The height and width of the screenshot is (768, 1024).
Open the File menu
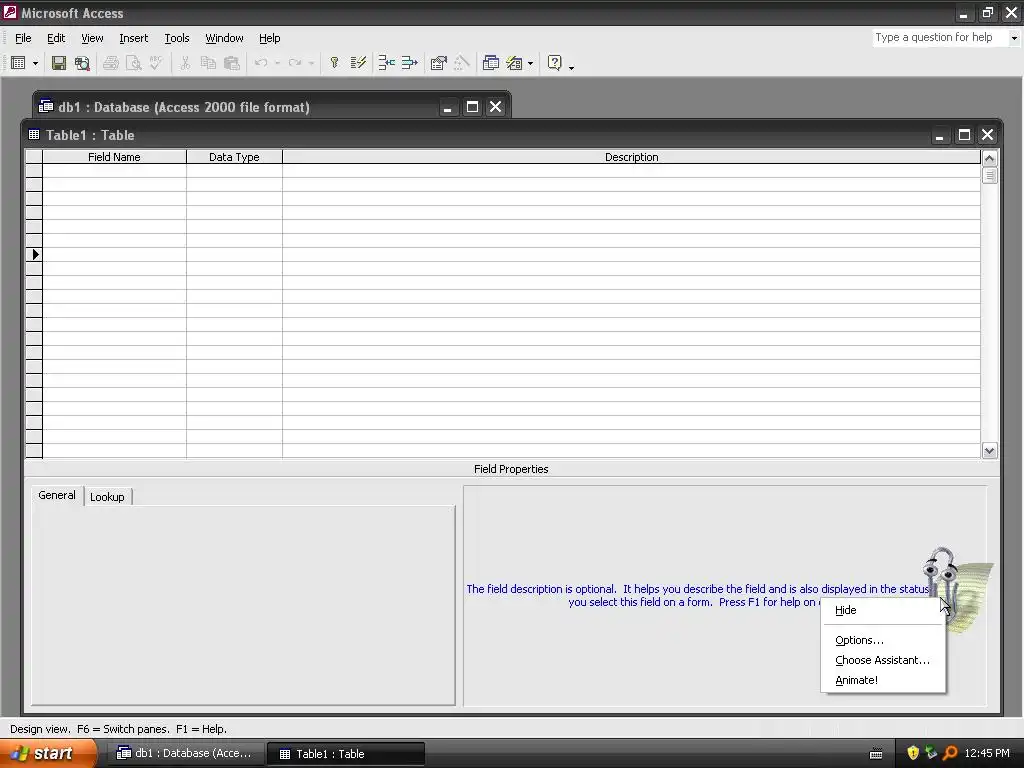[23, 38]
